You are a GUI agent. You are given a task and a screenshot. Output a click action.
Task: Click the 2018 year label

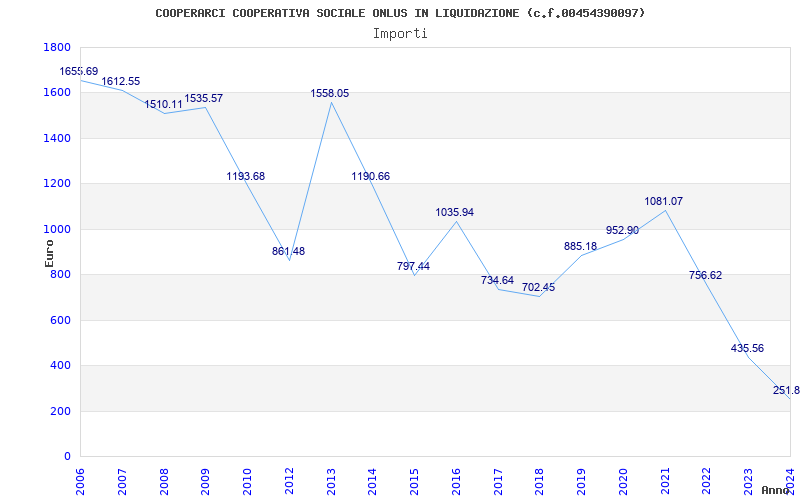click(x=540, y=482)
